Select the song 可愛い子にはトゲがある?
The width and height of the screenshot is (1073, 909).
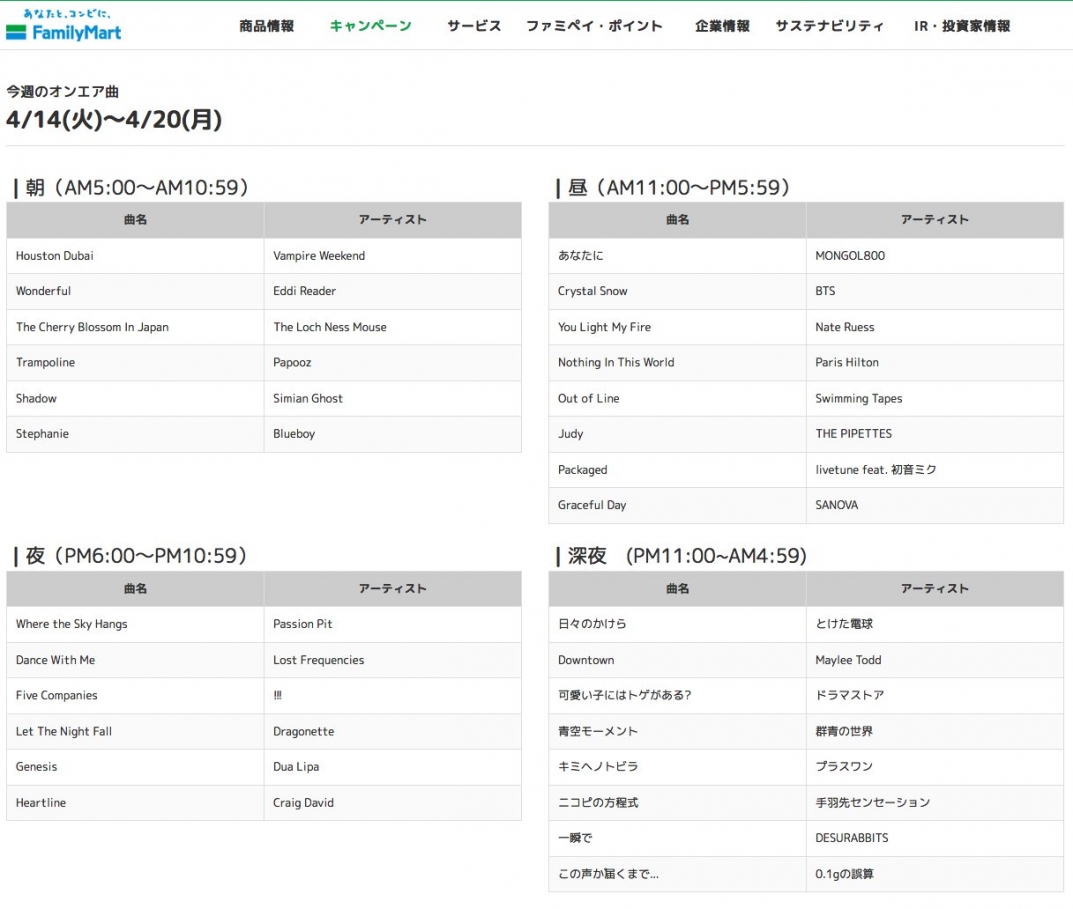click(624, 695)
